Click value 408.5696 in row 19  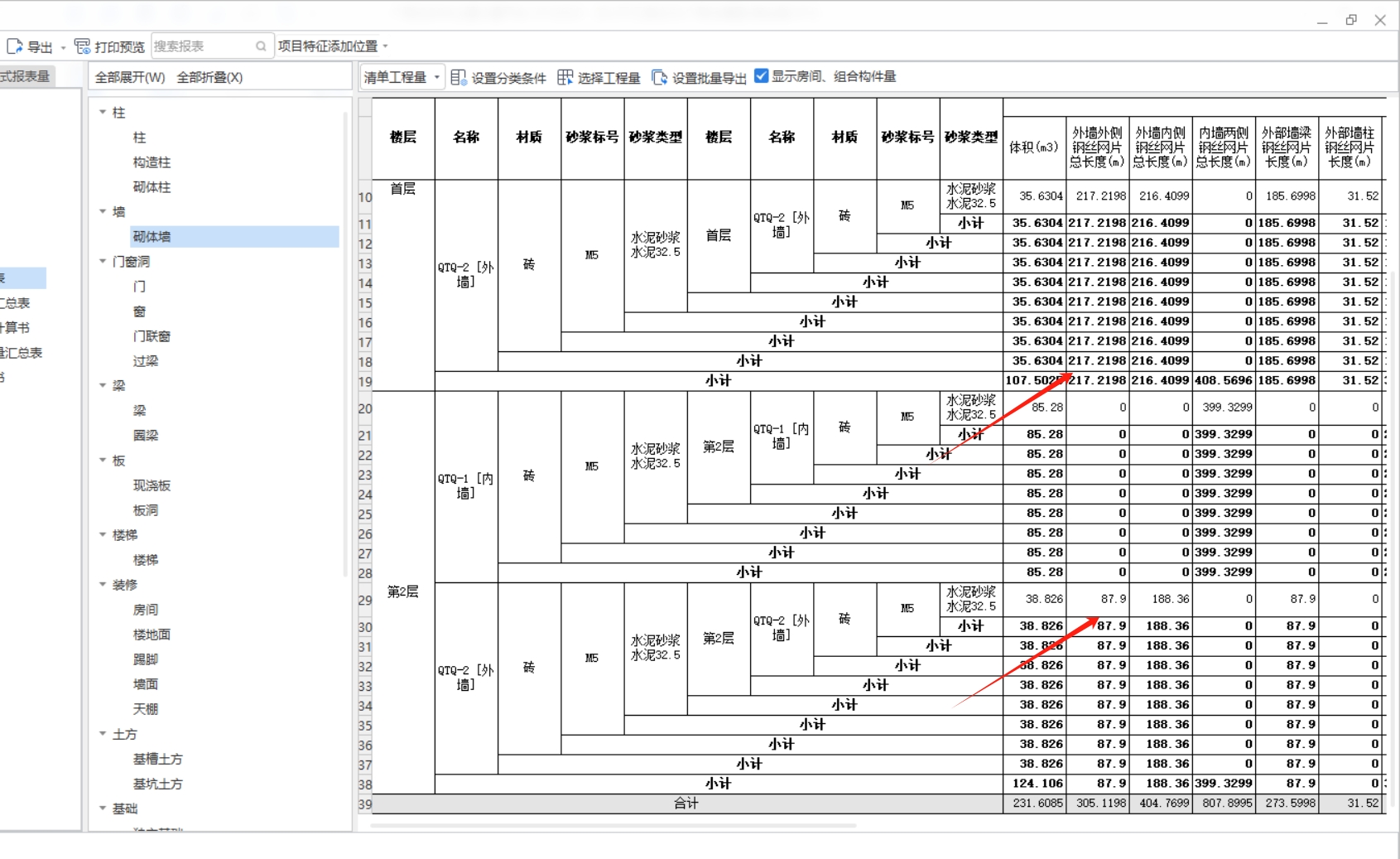click(x=1224, y=380)
